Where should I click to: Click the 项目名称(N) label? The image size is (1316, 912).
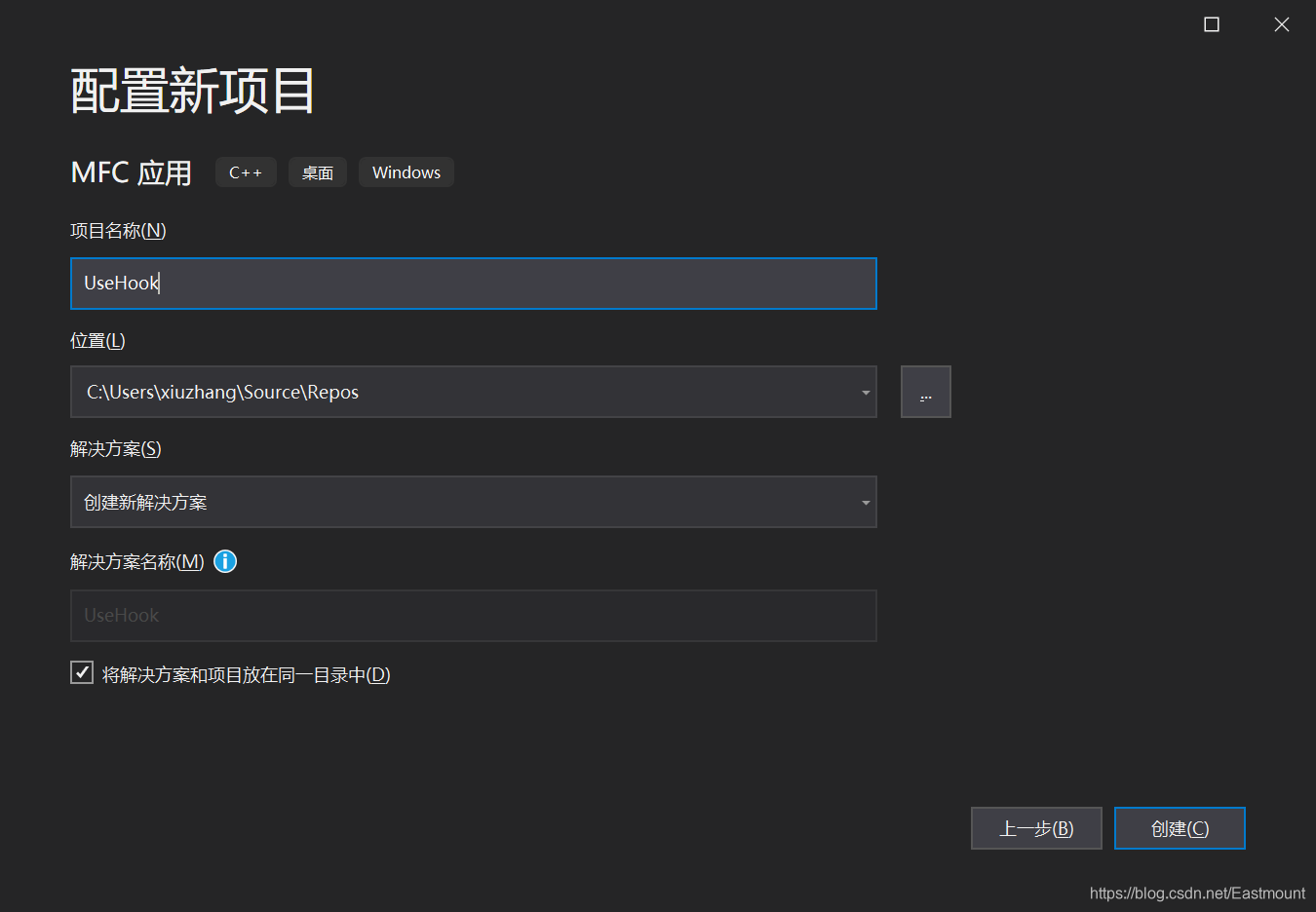tap(118, 231)
